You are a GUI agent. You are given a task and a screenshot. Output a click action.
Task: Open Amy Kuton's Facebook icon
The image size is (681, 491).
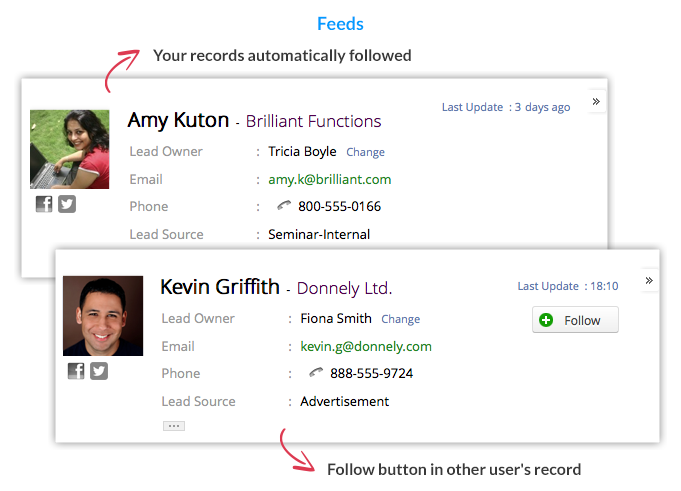44,204
